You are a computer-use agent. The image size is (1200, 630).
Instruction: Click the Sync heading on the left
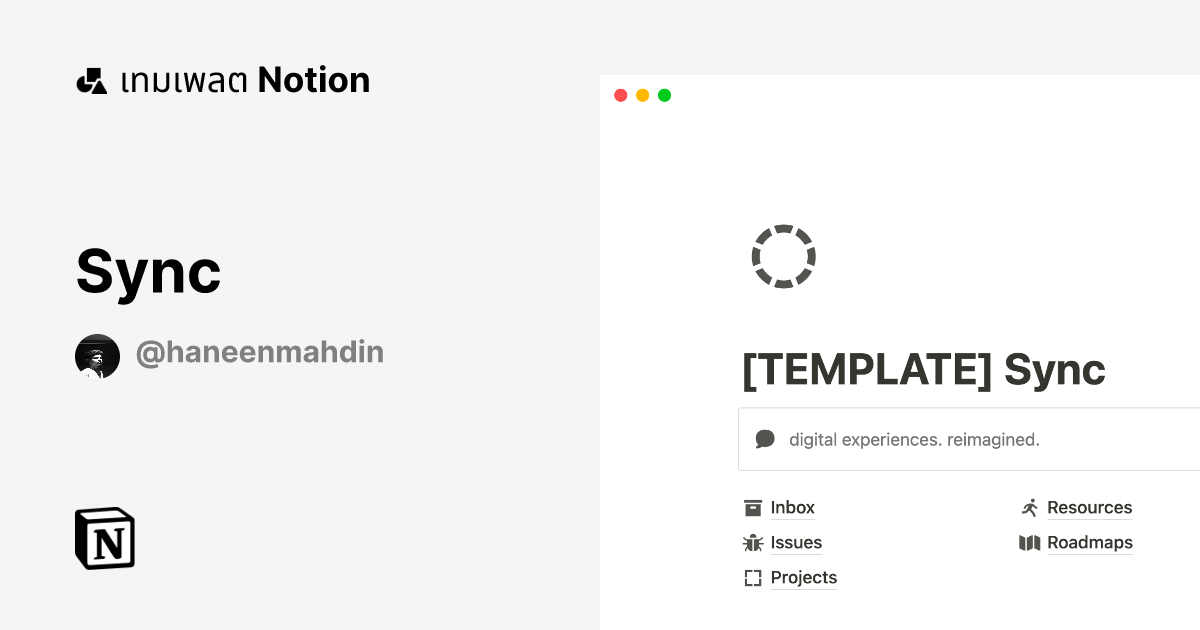pos(148,271)
